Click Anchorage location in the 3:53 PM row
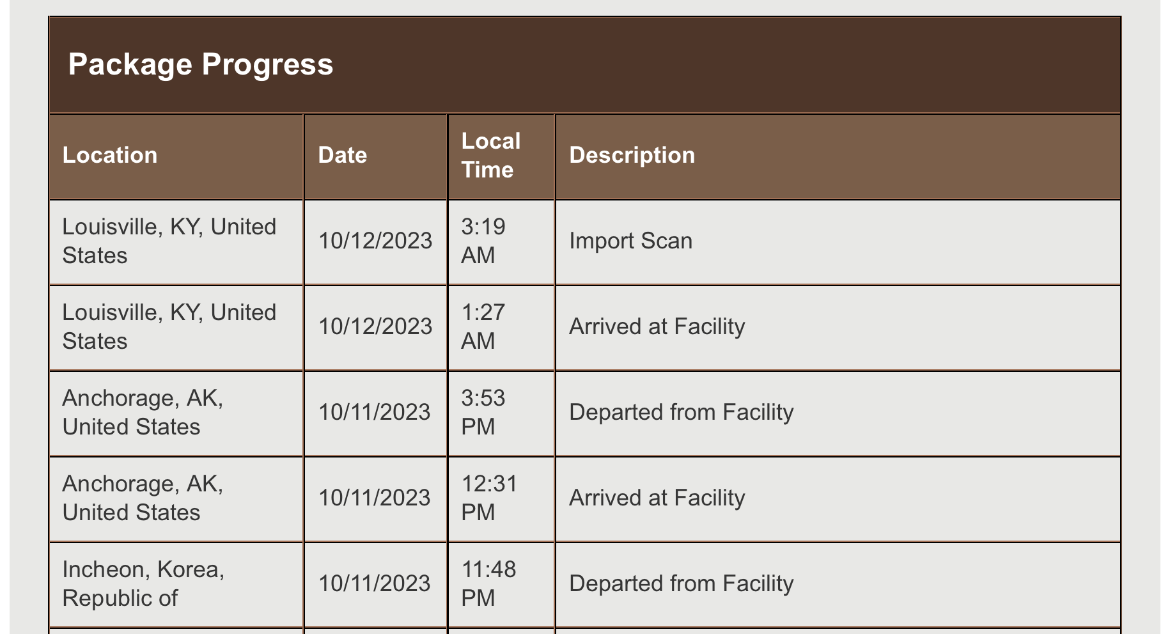The height and width of the screenshot is (634, 1170). click(x=176, y=413)
